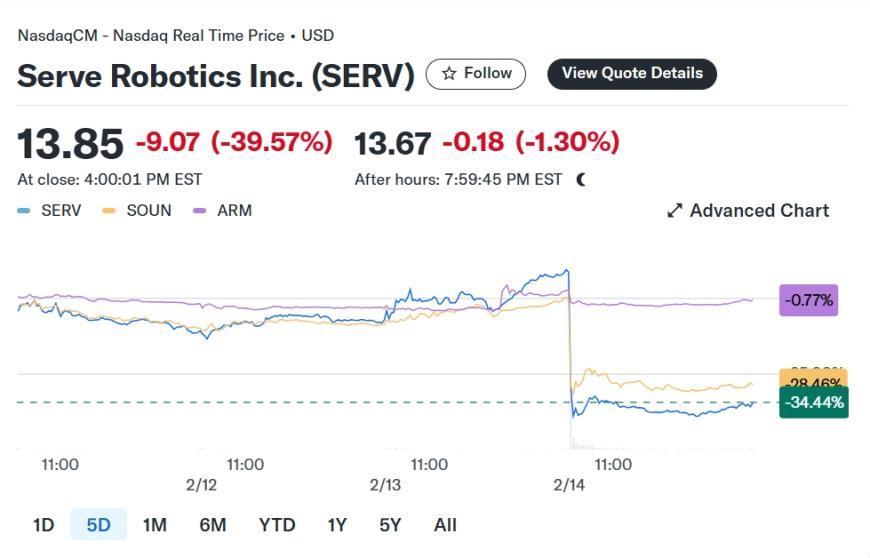Switch chart to 1M range

click(x=154, y=525)
